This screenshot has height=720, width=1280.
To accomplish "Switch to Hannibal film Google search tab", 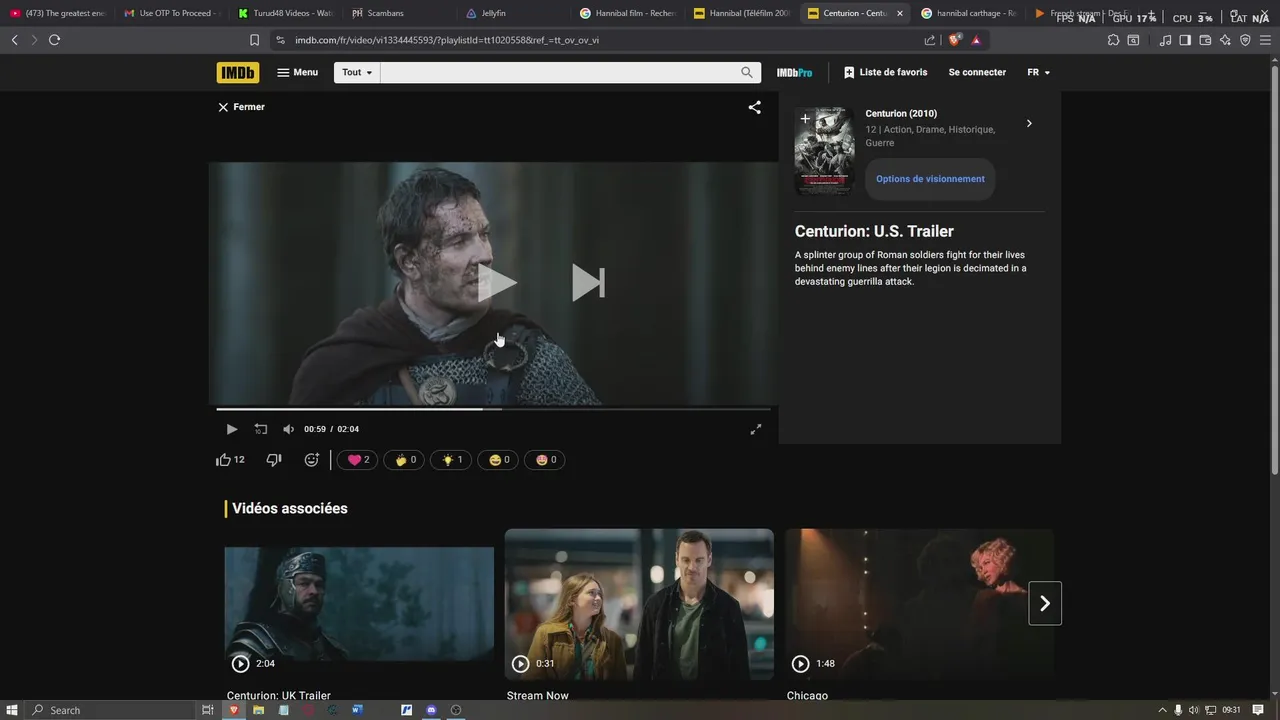I will [x=628, y=13].
